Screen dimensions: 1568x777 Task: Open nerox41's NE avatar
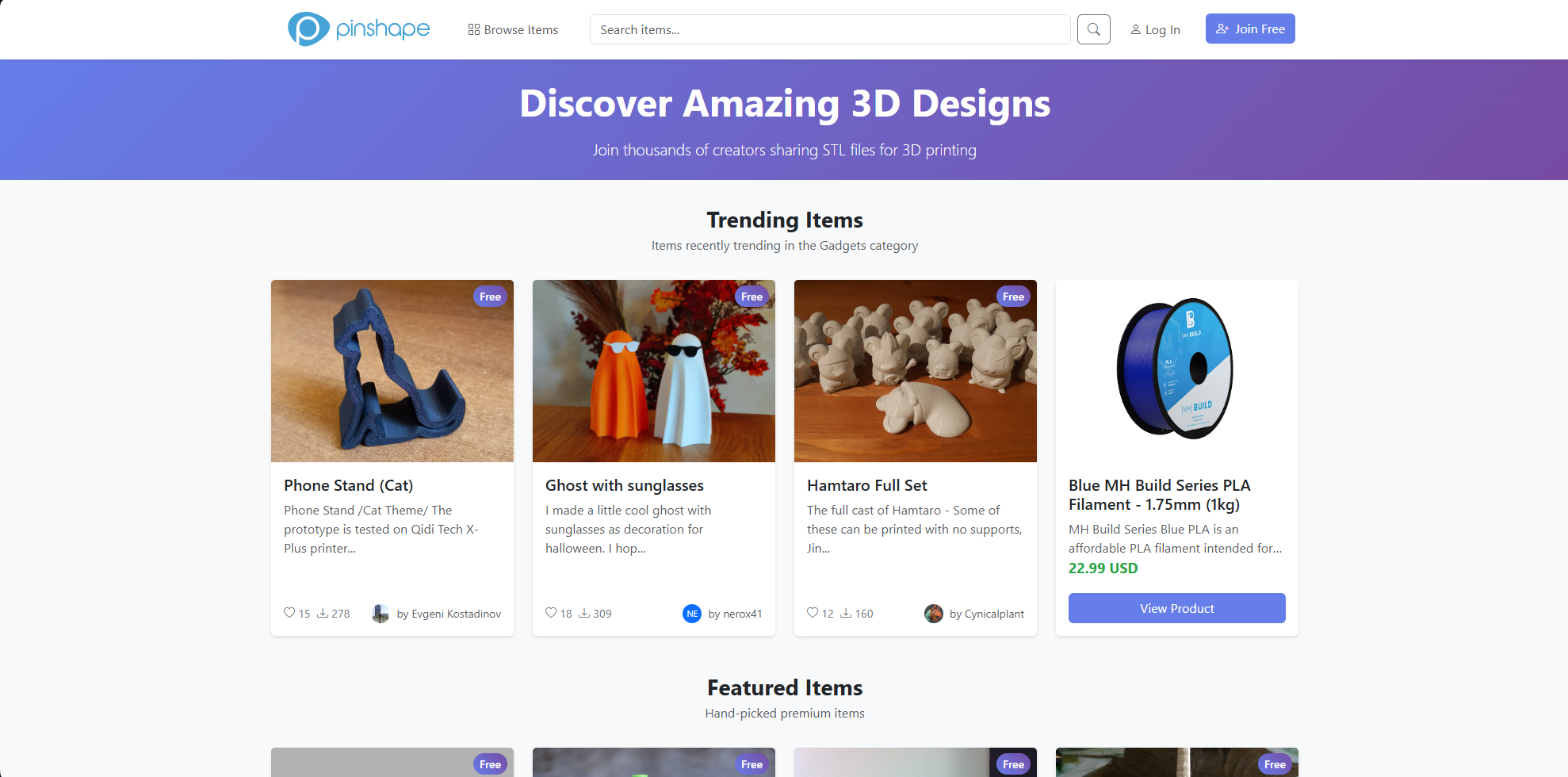692,614
